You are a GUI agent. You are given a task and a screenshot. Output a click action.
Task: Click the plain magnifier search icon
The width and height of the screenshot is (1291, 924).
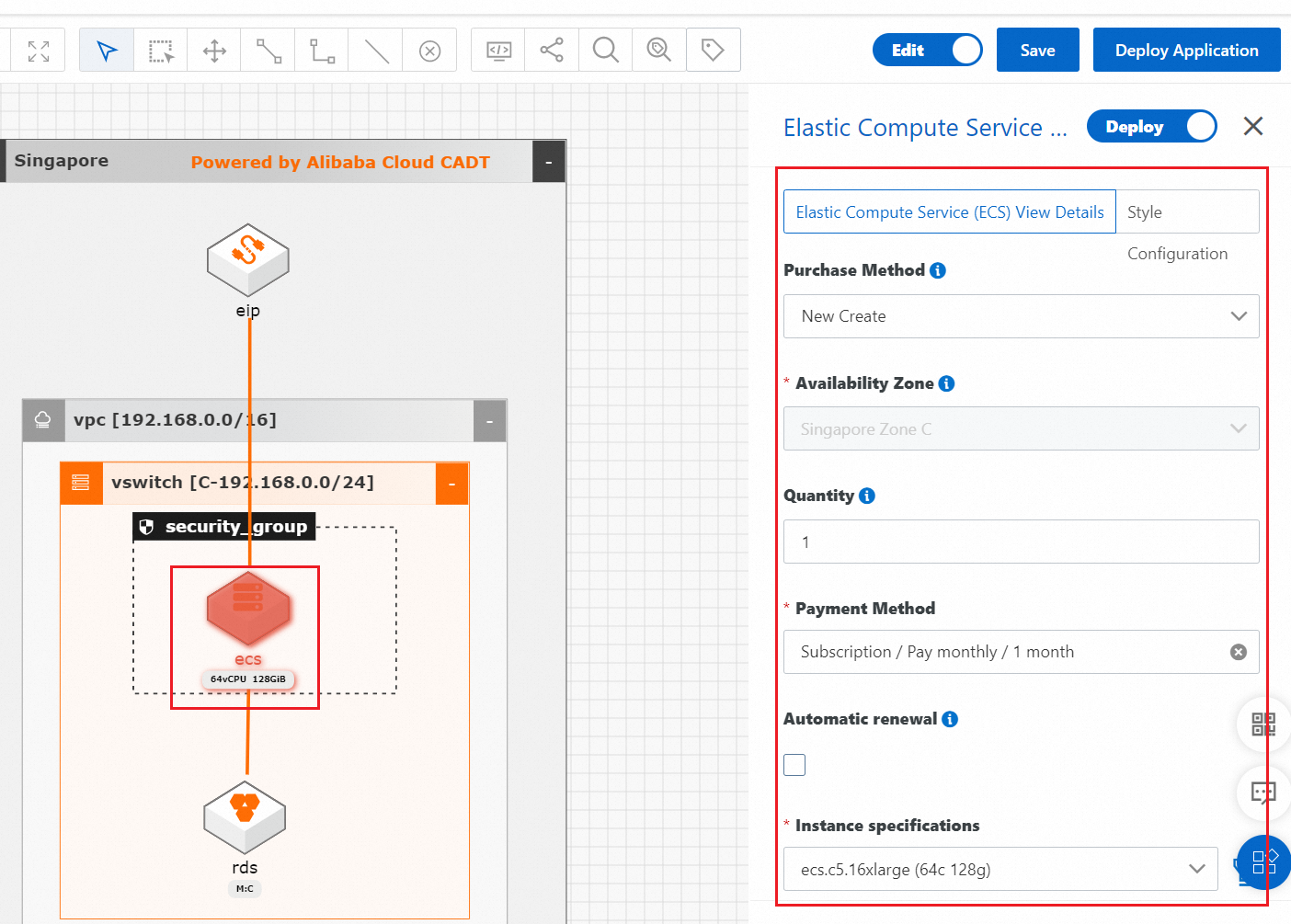[x=605, y=51]
